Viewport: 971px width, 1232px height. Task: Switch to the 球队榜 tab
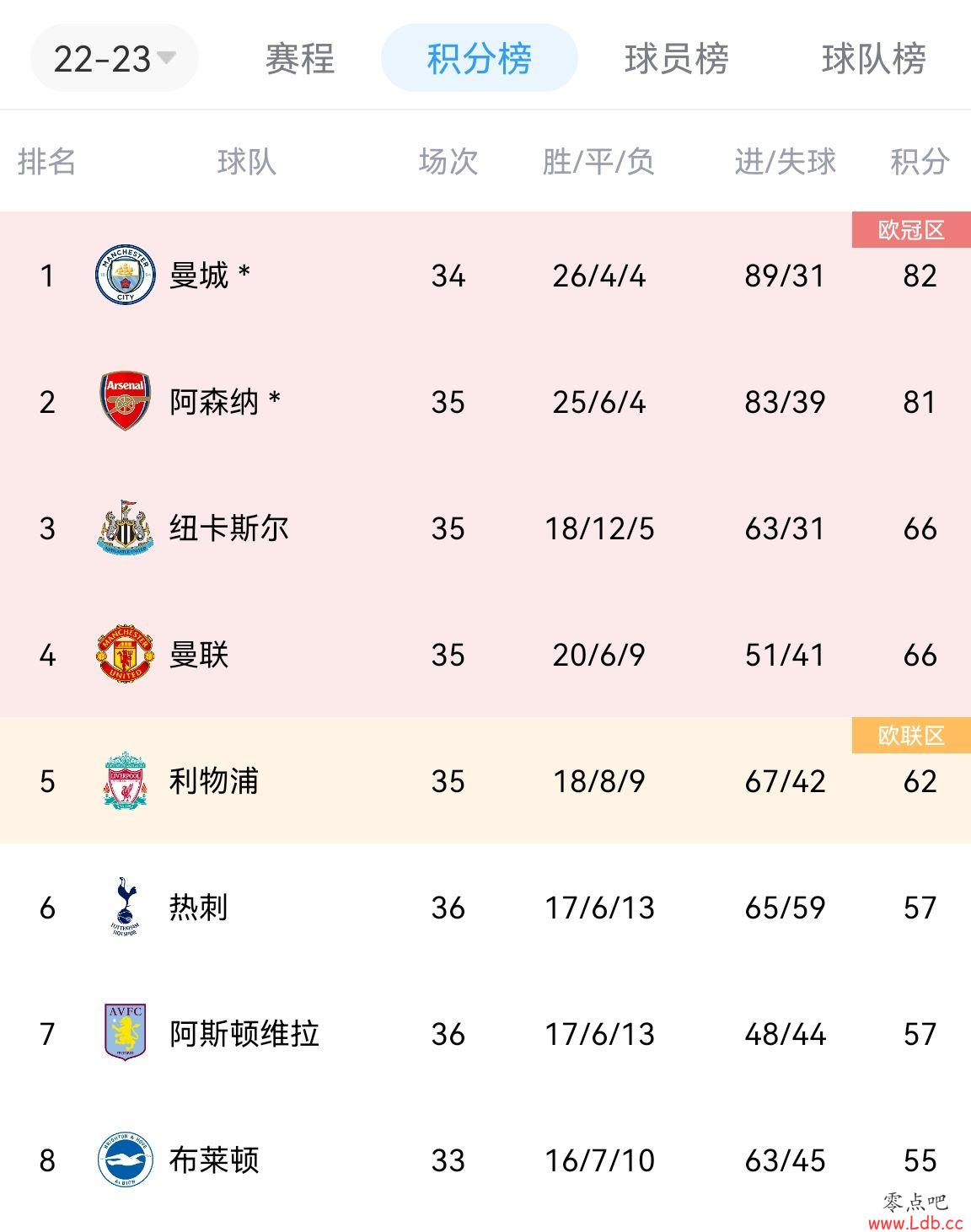874,59
